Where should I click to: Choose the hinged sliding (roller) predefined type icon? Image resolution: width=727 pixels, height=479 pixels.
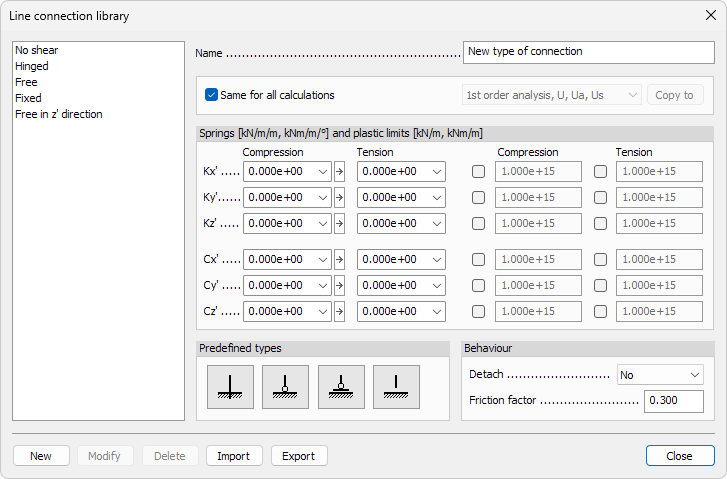click(341, 387)
